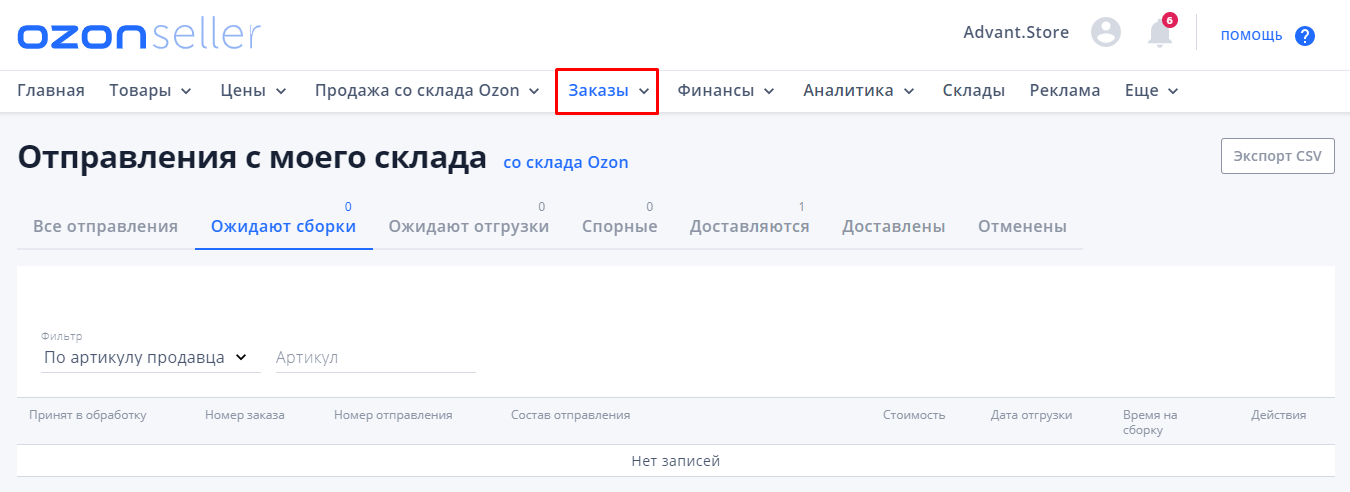Expand the Еще dropdown menu
The image size is (1350, 492).
[1152, 91]
